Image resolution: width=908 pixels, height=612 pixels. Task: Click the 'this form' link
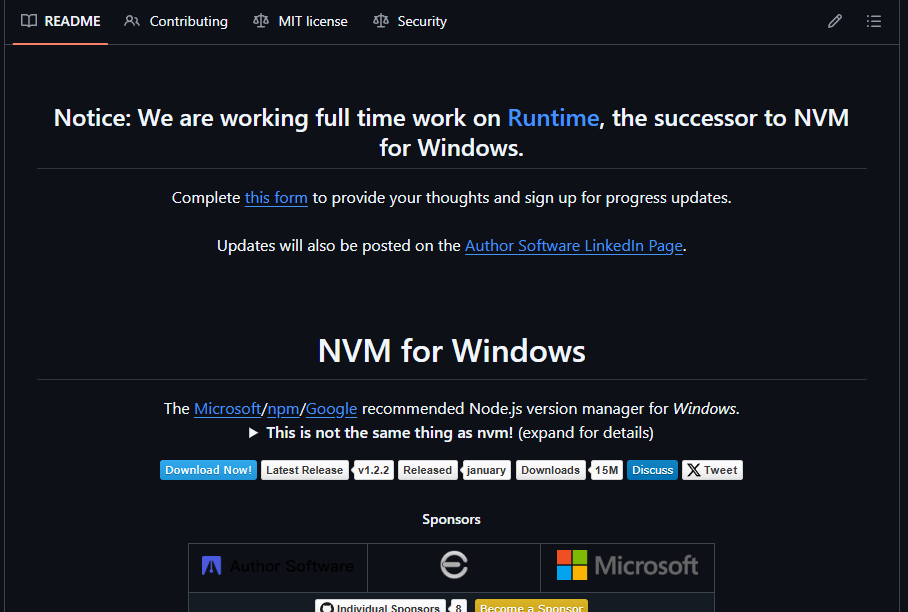click(x=276, y=197)
